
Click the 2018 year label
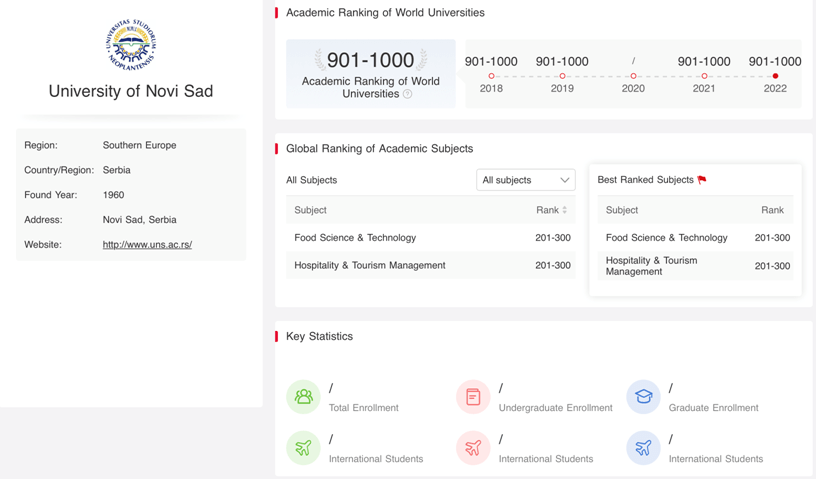(x=491, y=89)
